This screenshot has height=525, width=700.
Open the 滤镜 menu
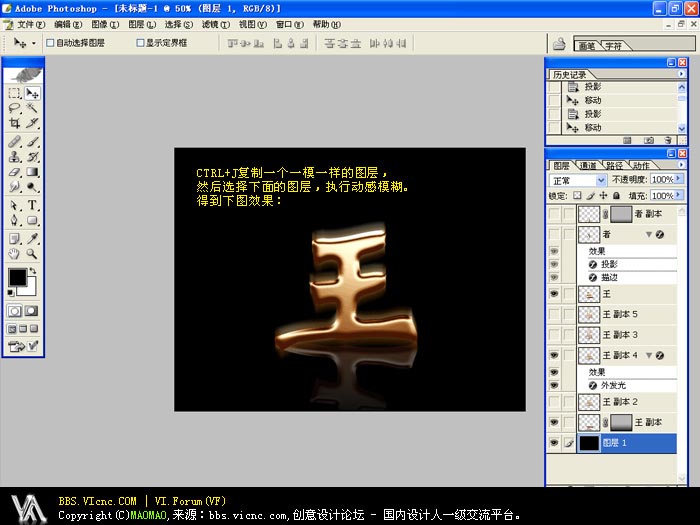209,24
